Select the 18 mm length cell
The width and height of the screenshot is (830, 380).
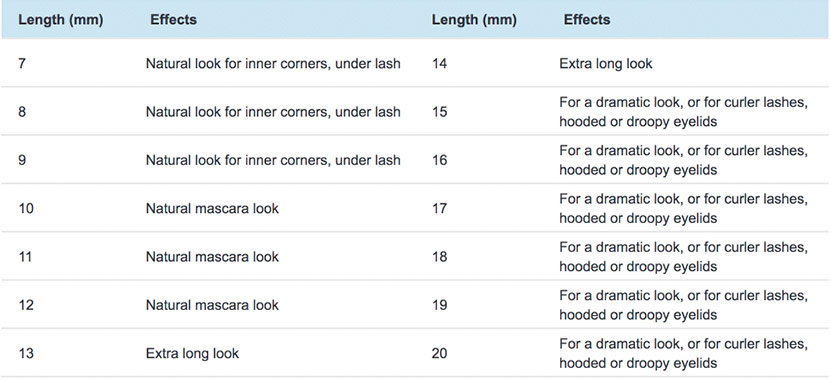tap(439, 257)
